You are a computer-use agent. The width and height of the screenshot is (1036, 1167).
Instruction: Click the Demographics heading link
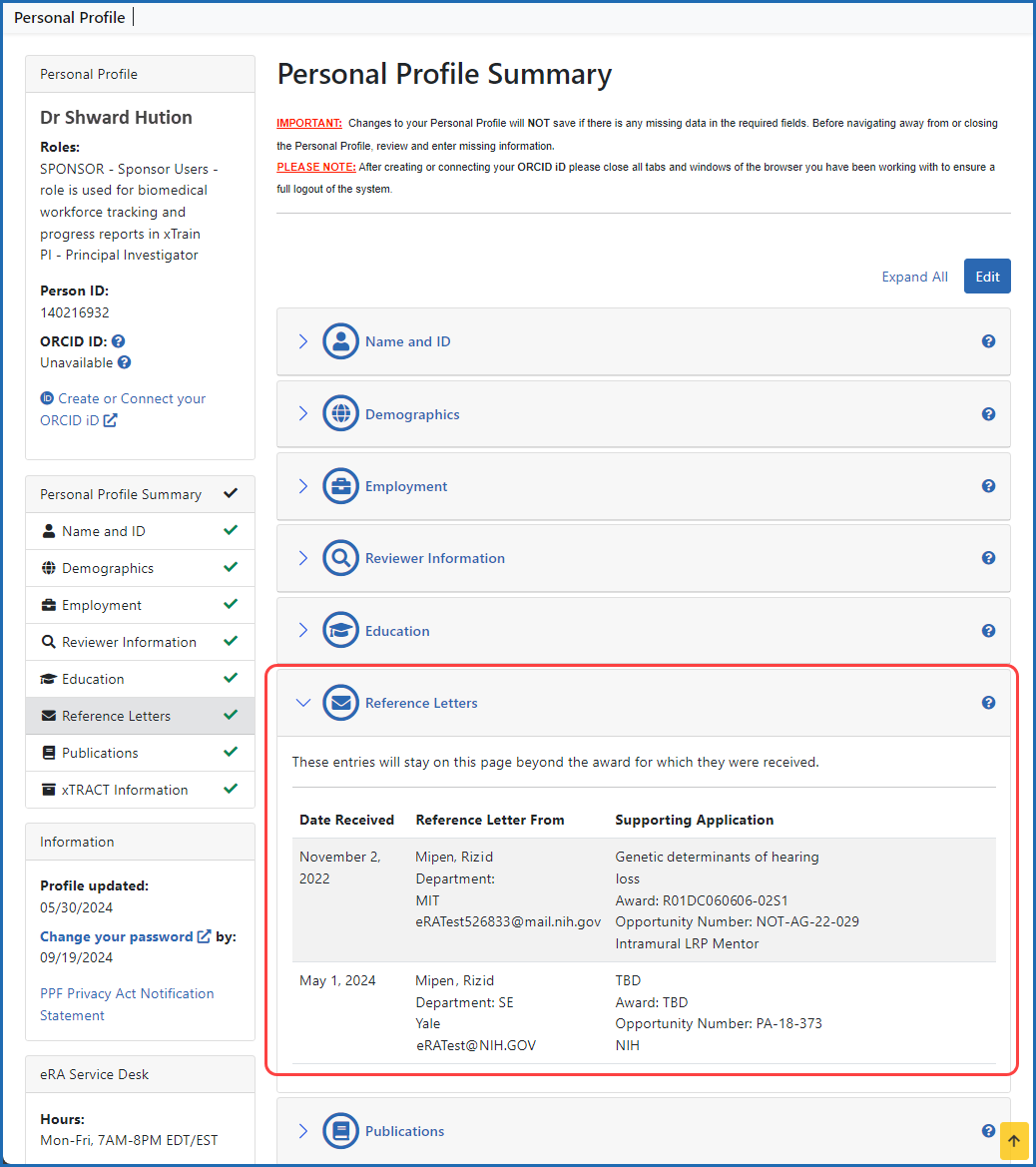click(412, 414)
